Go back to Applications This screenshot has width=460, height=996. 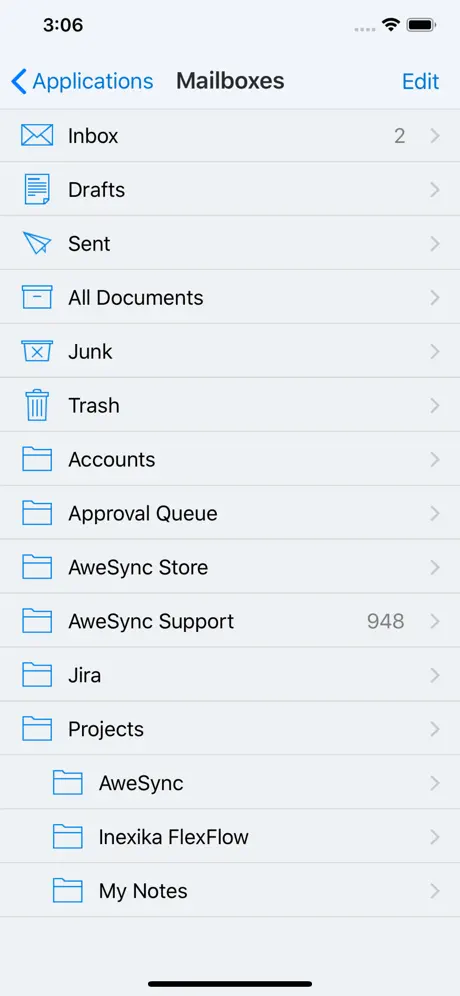pos(82,81)
